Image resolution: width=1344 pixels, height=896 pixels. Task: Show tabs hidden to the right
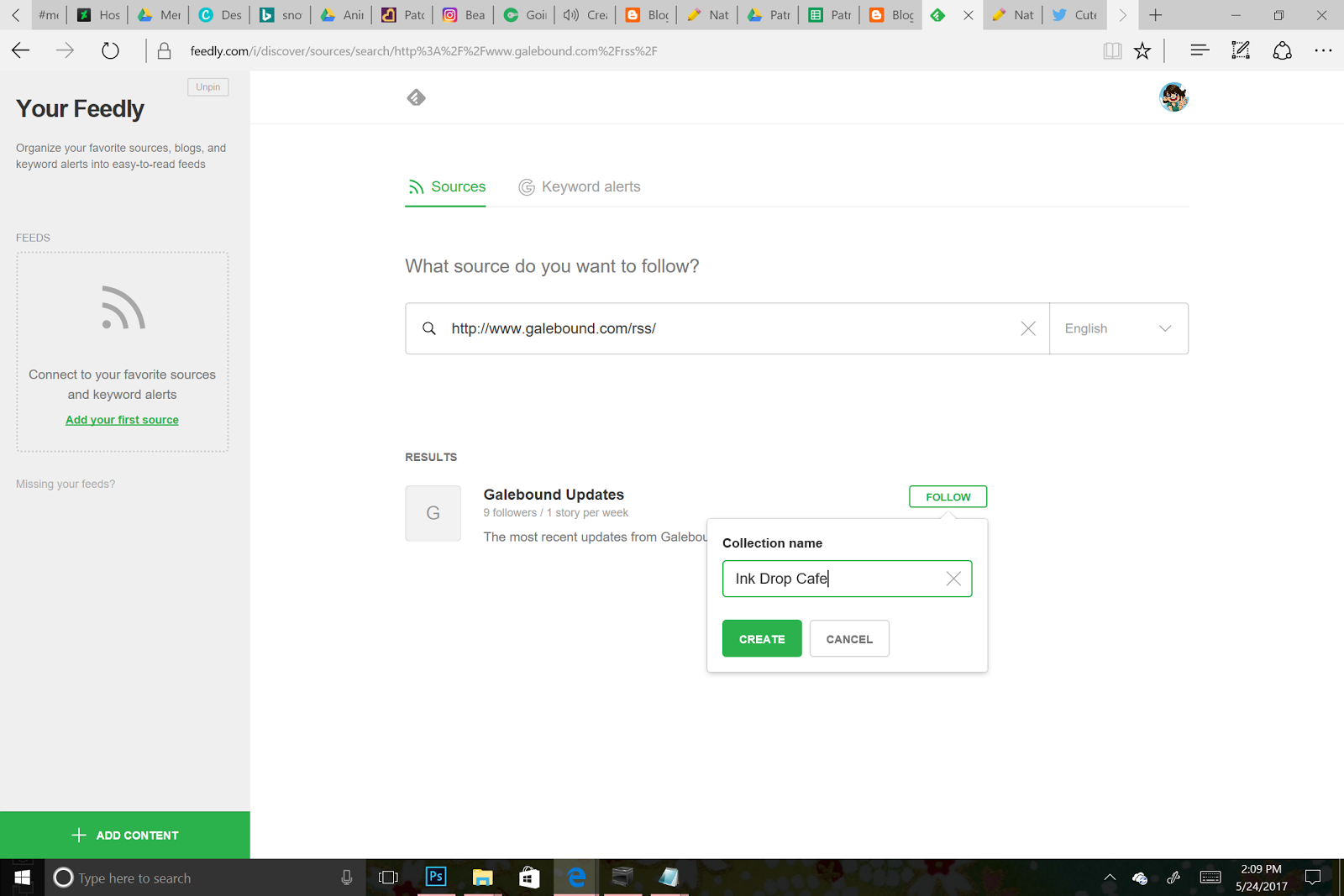(x=1122, y=15)
